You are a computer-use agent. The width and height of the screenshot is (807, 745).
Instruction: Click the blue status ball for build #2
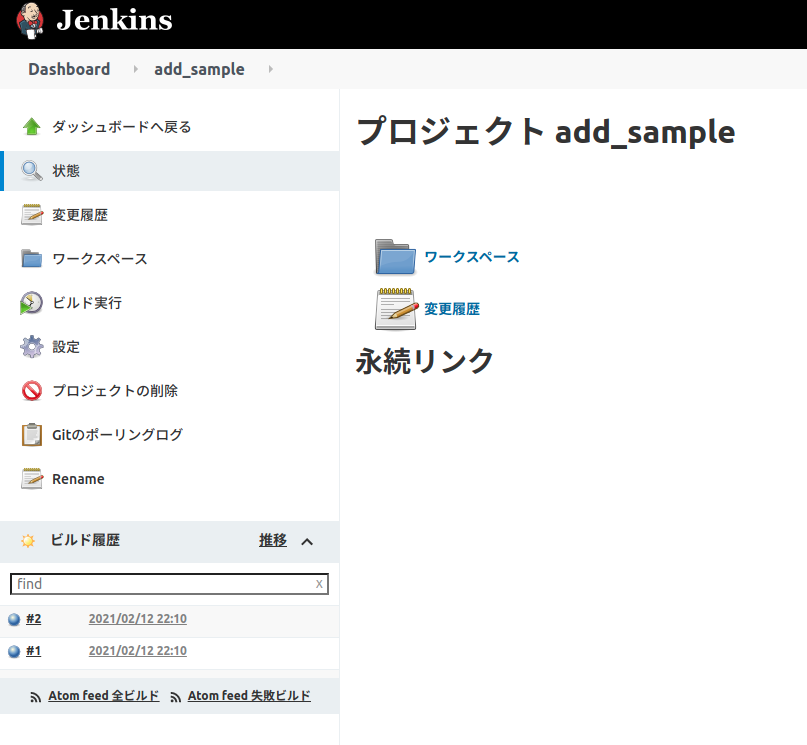click(x=14, y=619)
